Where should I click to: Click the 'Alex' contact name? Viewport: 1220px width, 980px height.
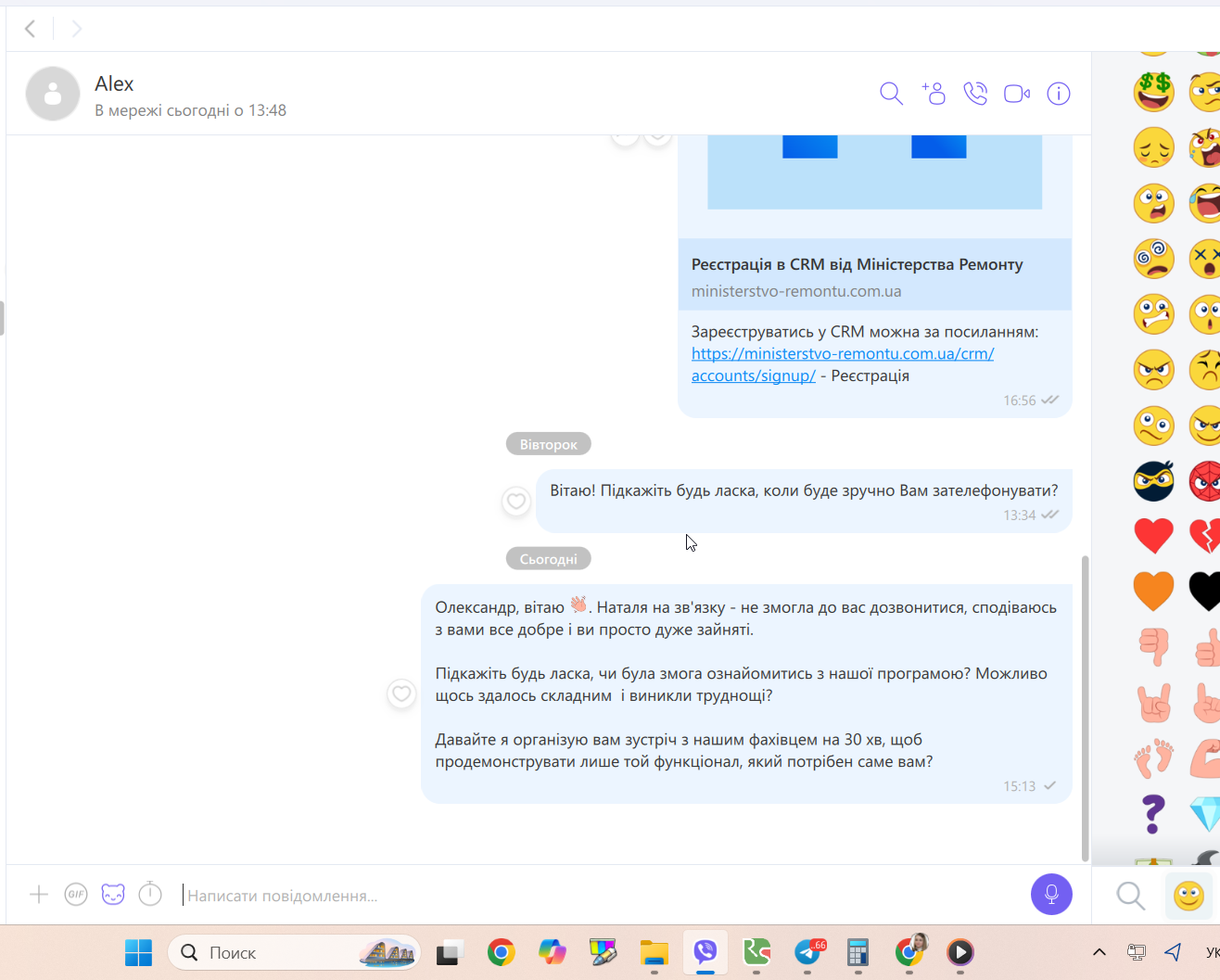[x=114, y=83]
